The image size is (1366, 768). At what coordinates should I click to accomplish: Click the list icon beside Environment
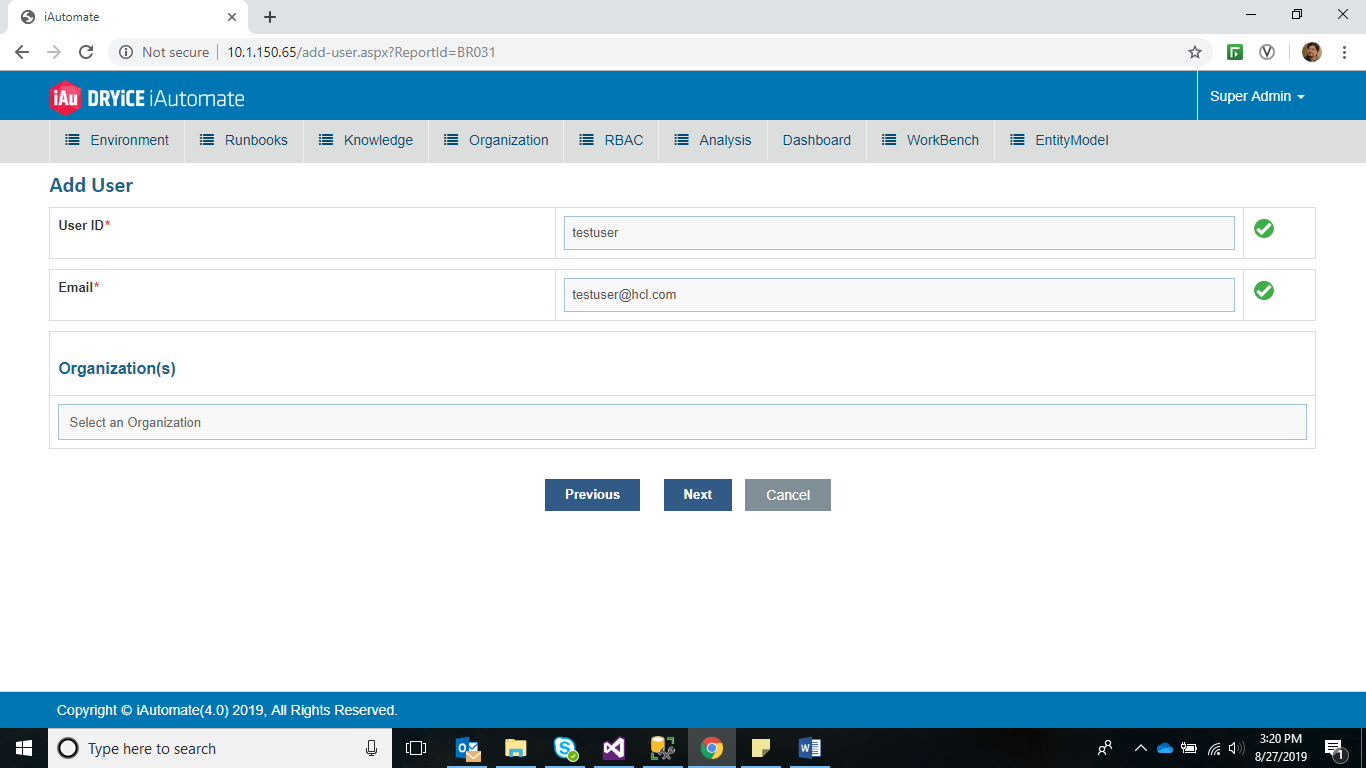coord(73,140)
